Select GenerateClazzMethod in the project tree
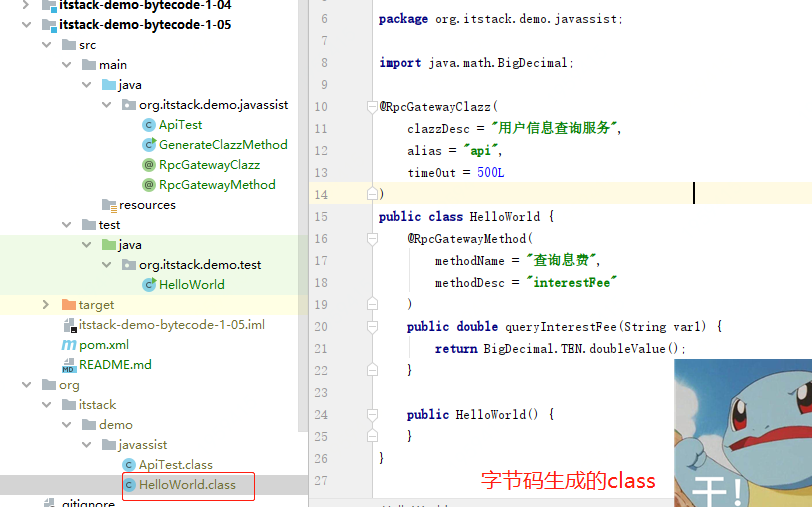 point(223,144)
